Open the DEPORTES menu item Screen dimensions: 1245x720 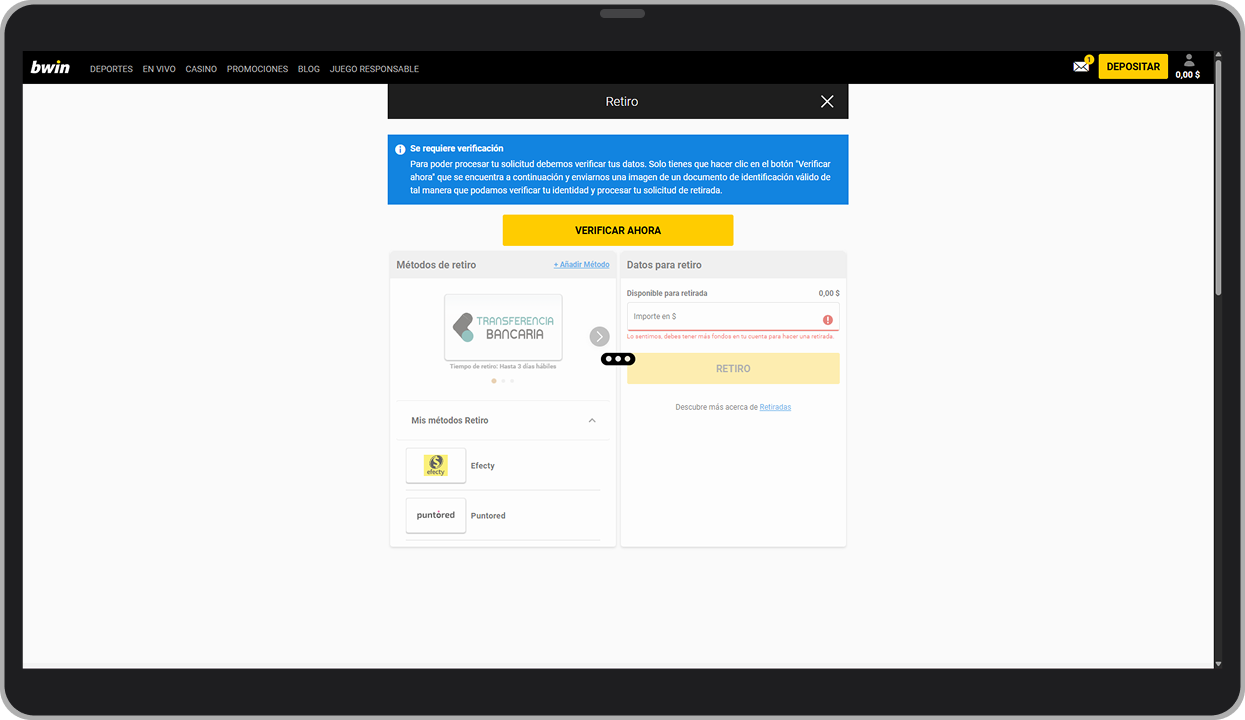[111, 68]
